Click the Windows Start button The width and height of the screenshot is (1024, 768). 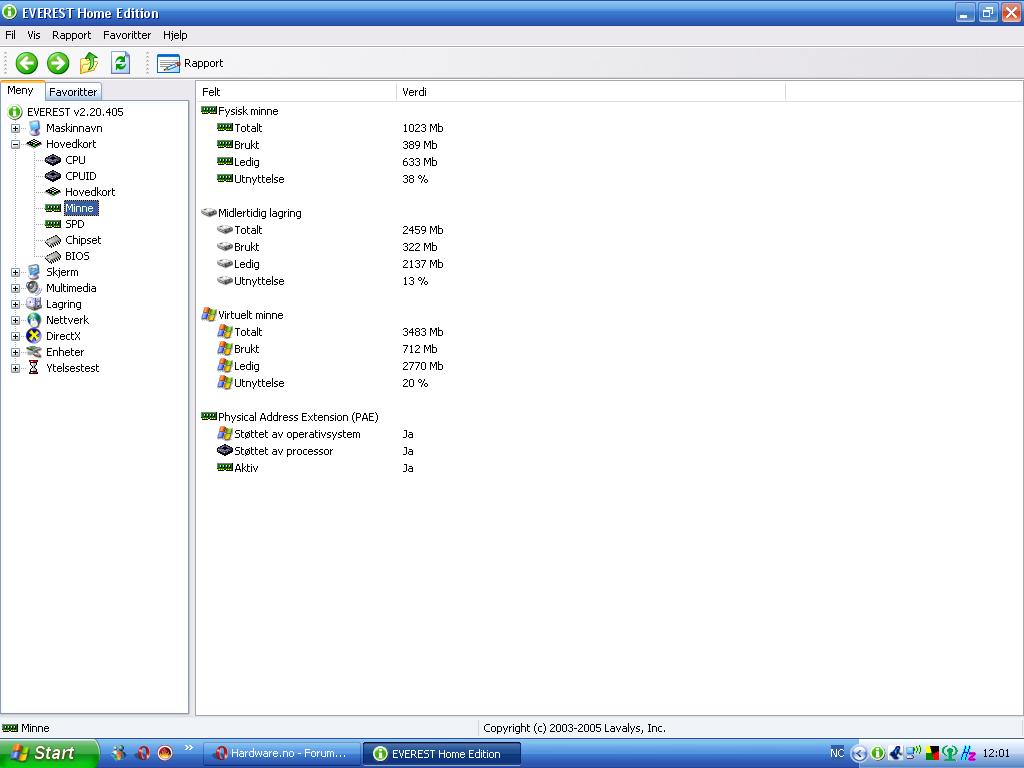[49, 754]
